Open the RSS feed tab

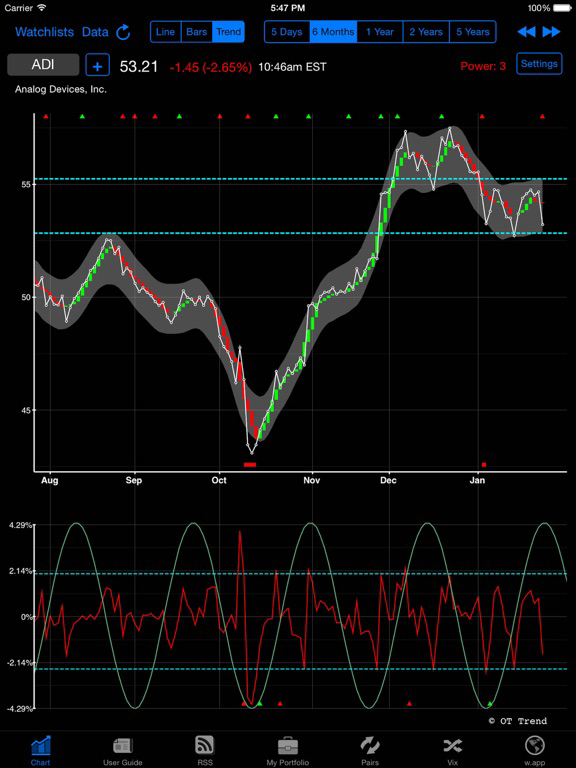(204, 750)
